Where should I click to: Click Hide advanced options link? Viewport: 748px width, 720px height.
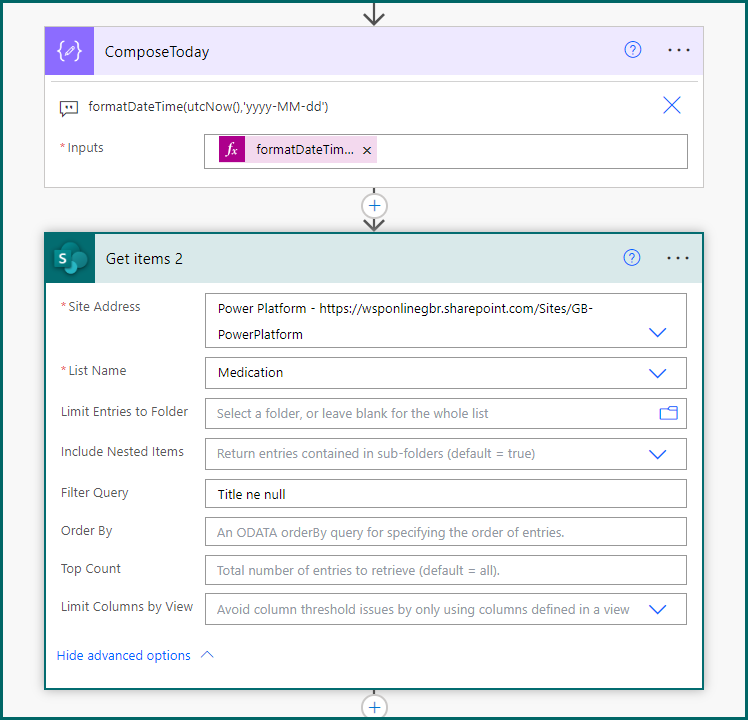coord(124,656)
